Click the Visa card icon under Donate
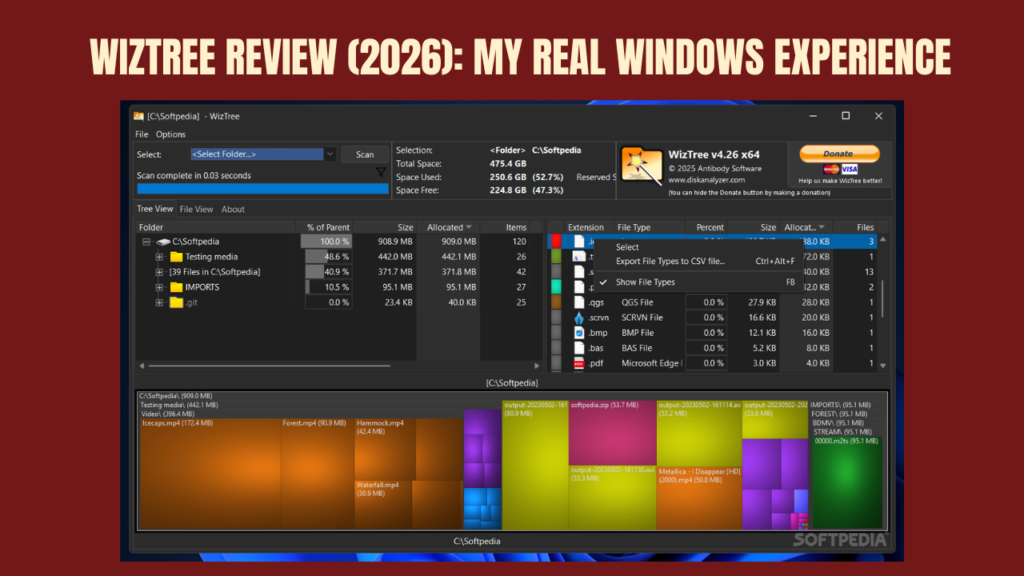 point(849,169)
